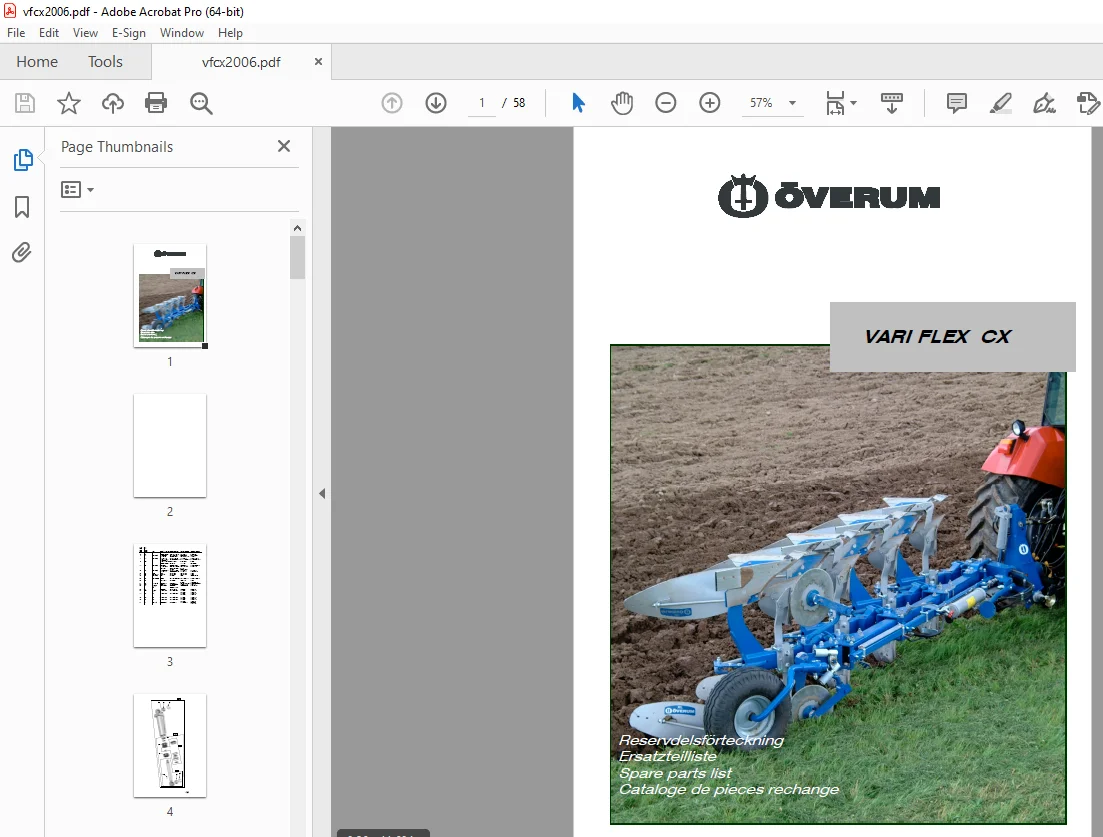Click 'Cataloge de pieces rechange' text

(x=729, y=789)
